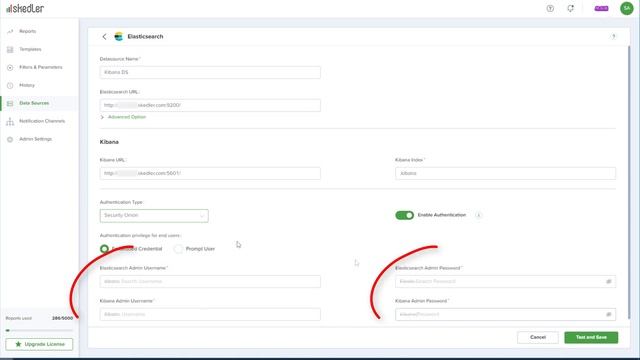Show the Elasticsearch Admin Password value
The image size is (640, 360).
[609, 281]
